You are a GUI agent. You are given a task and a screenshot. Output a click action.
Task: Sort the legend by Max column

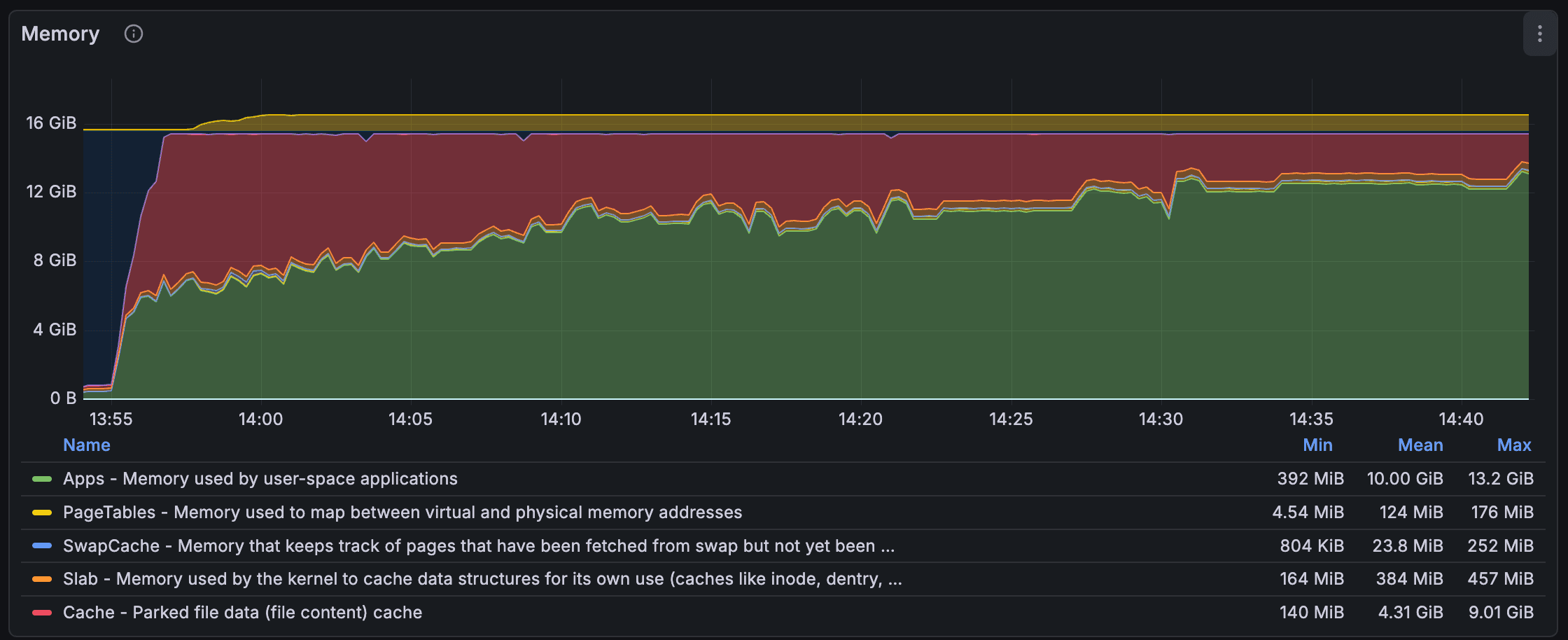[x=1514, y=445]
